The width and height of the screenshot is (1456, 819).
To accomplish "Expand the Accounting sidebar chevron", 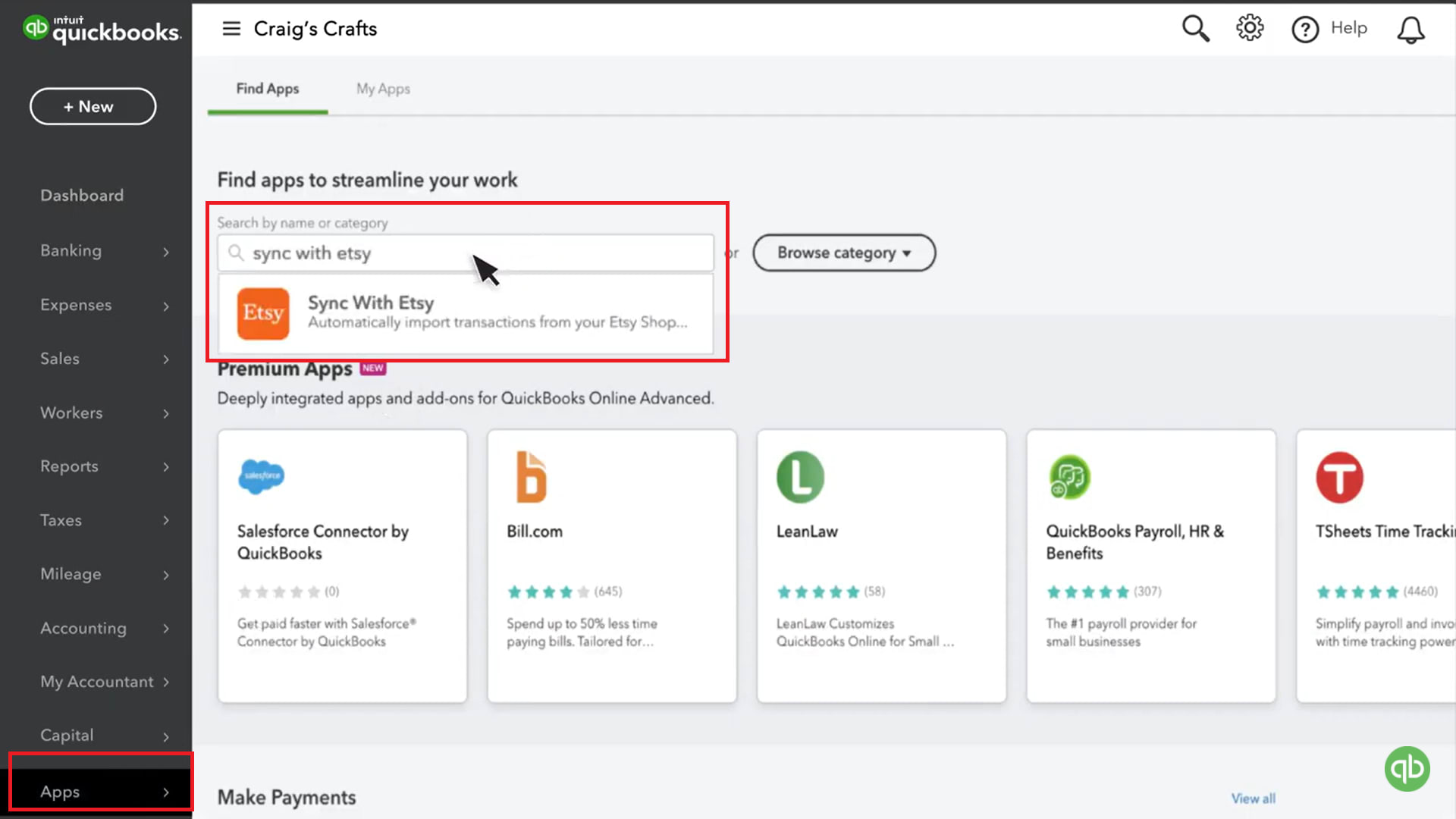I will [x=166, y=629].
